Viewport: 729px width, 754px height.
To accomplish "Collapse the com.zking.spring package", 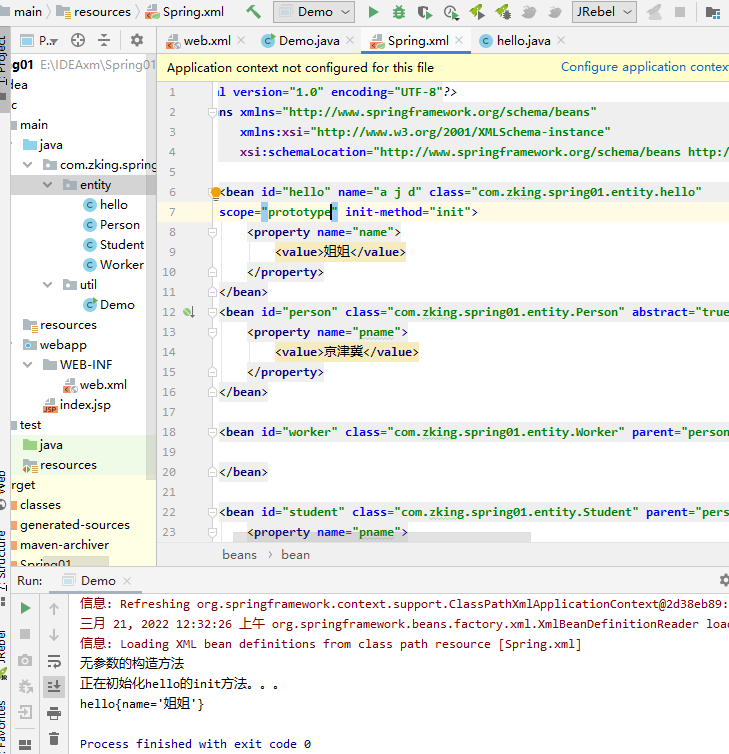I will click(28, 165).
